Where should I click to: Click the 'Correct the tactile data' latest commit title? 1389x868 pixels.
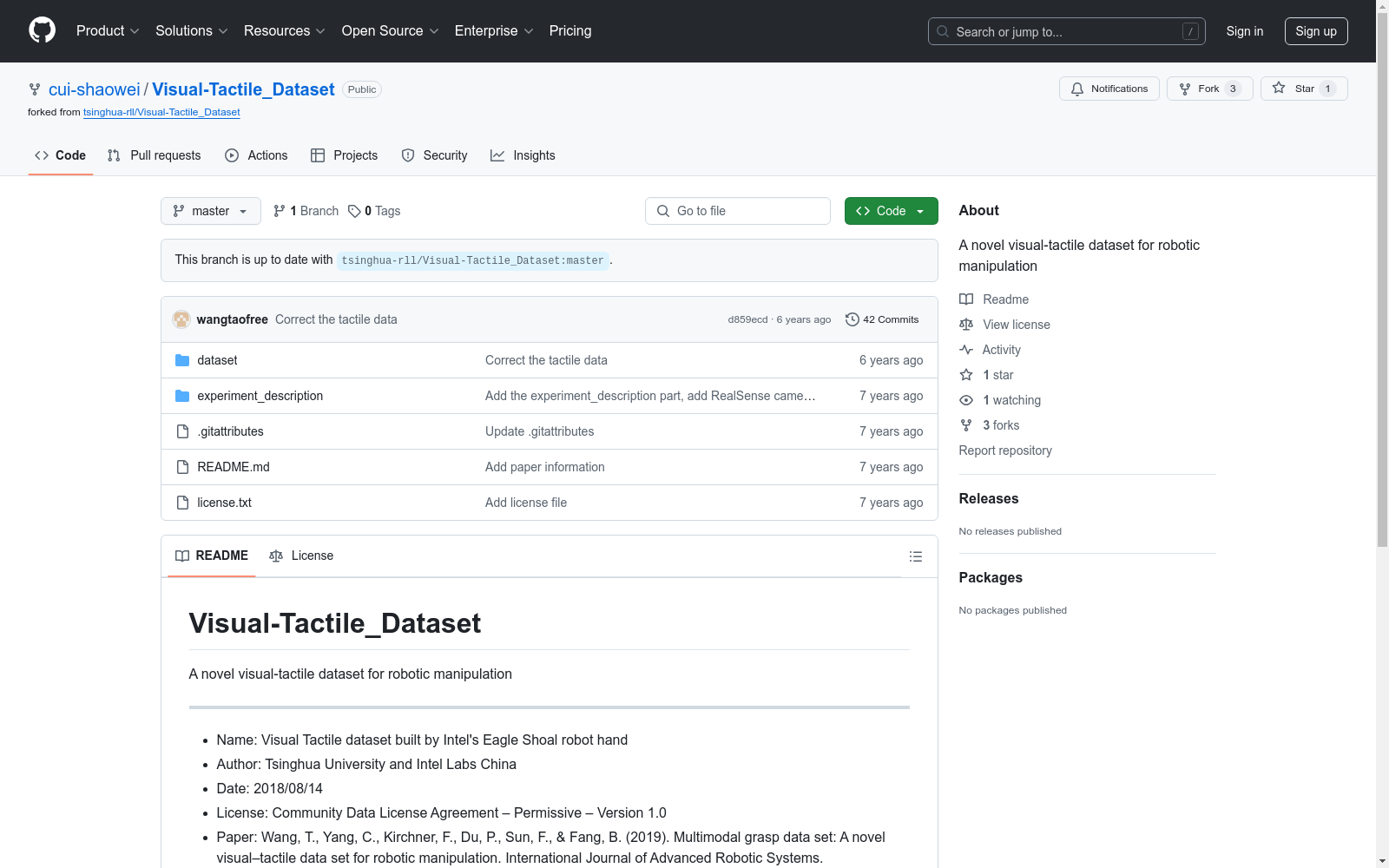(x=336, y=319)
